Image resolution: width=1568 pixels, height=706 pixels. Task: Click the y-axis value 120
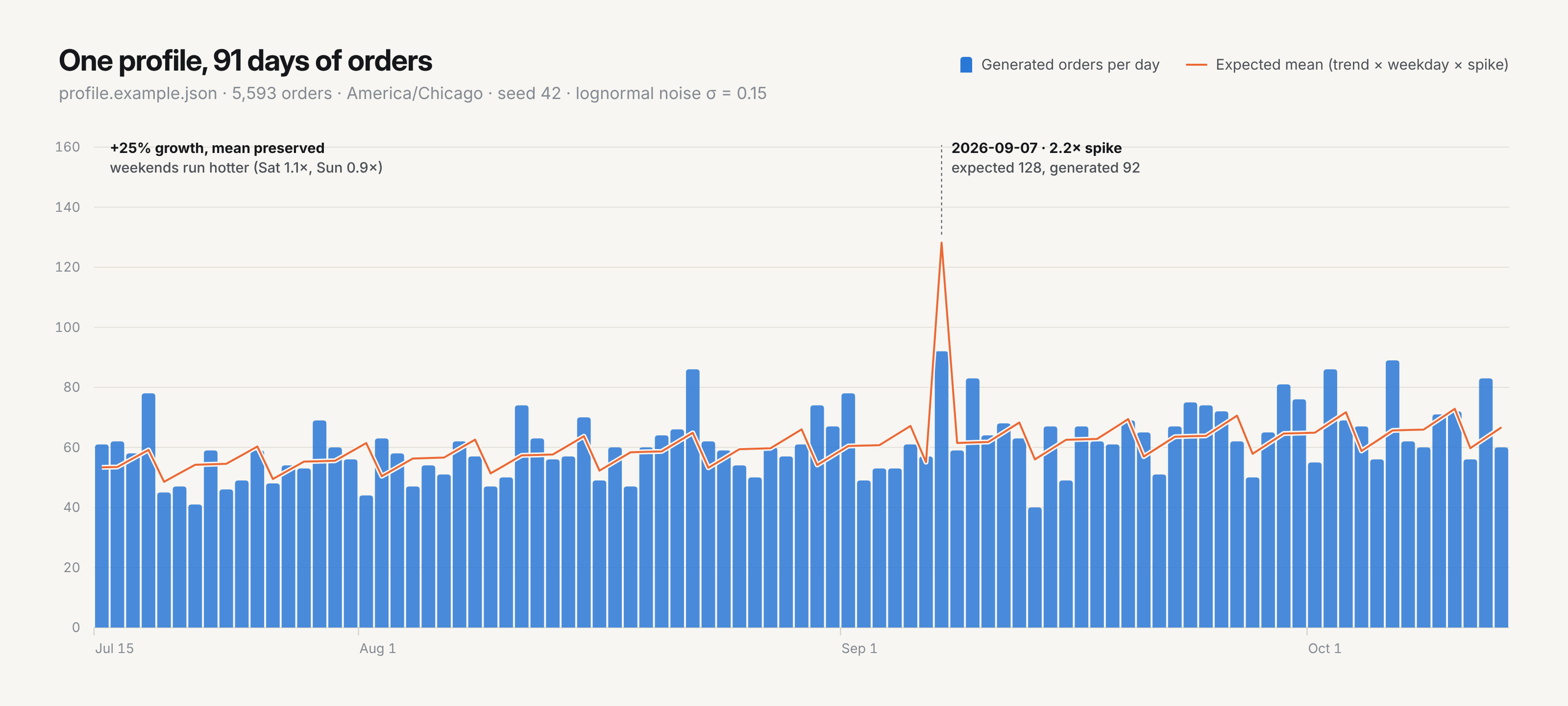click(x=68, y=267)
